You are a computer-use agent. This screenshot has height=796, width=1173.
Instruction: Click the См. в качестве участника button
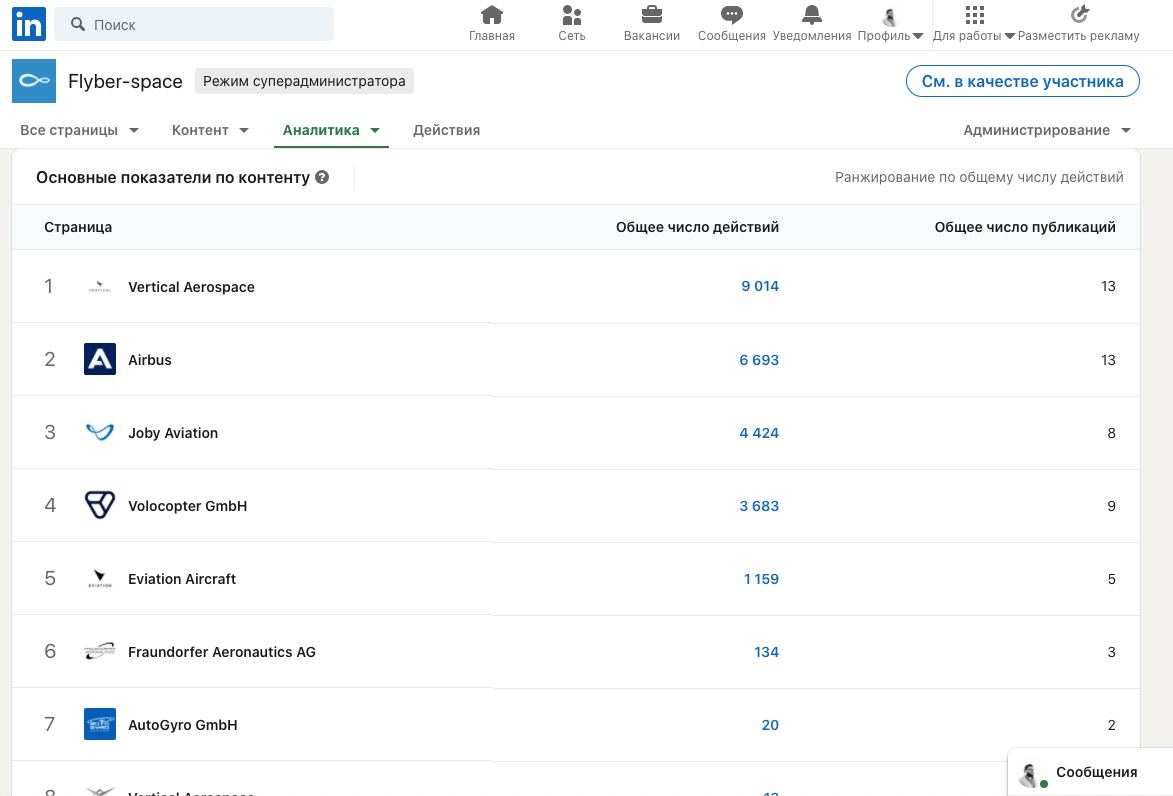coord(1022,81)
